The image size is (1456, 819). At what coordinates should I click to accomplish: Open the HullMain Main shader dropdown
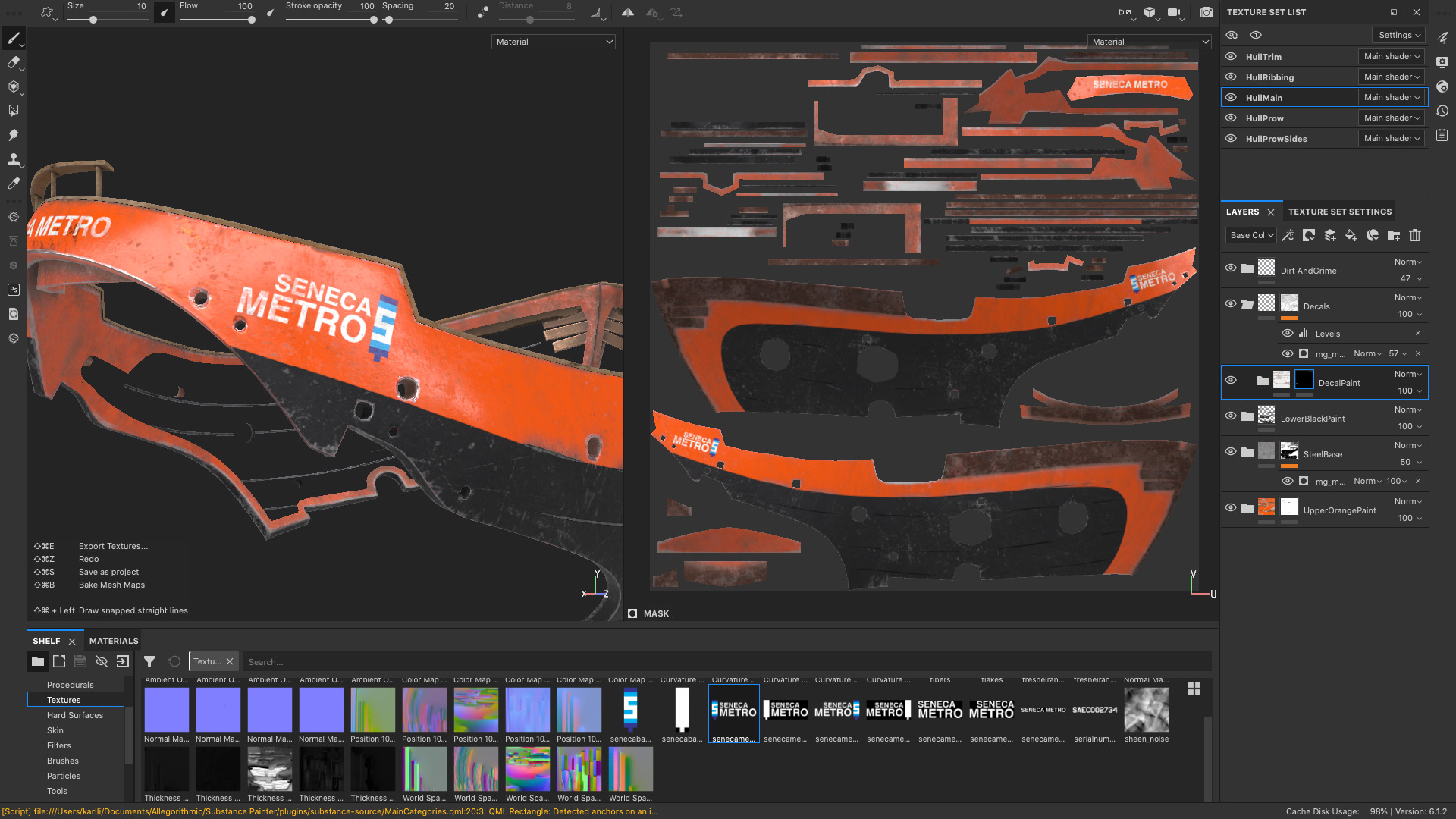tap(1392, 97)
